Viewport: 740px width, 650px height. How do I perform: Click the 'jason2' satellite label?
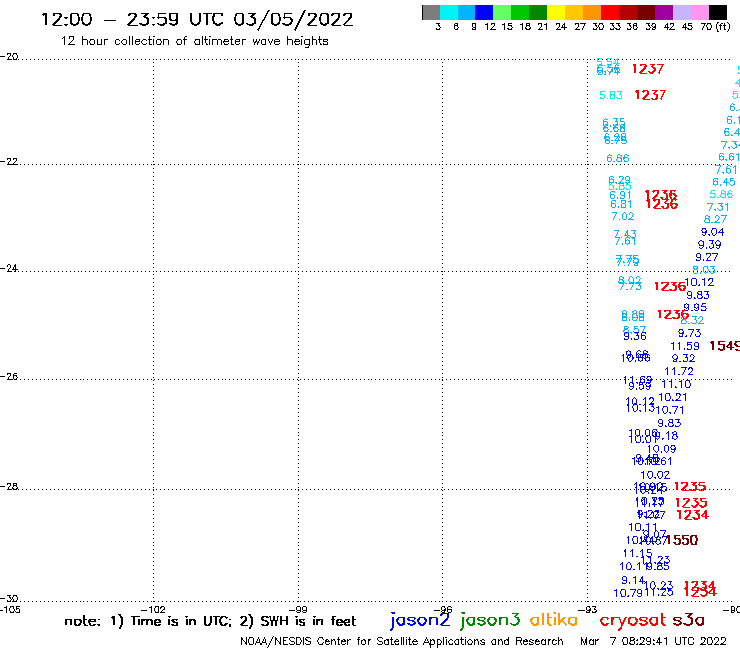420,620
